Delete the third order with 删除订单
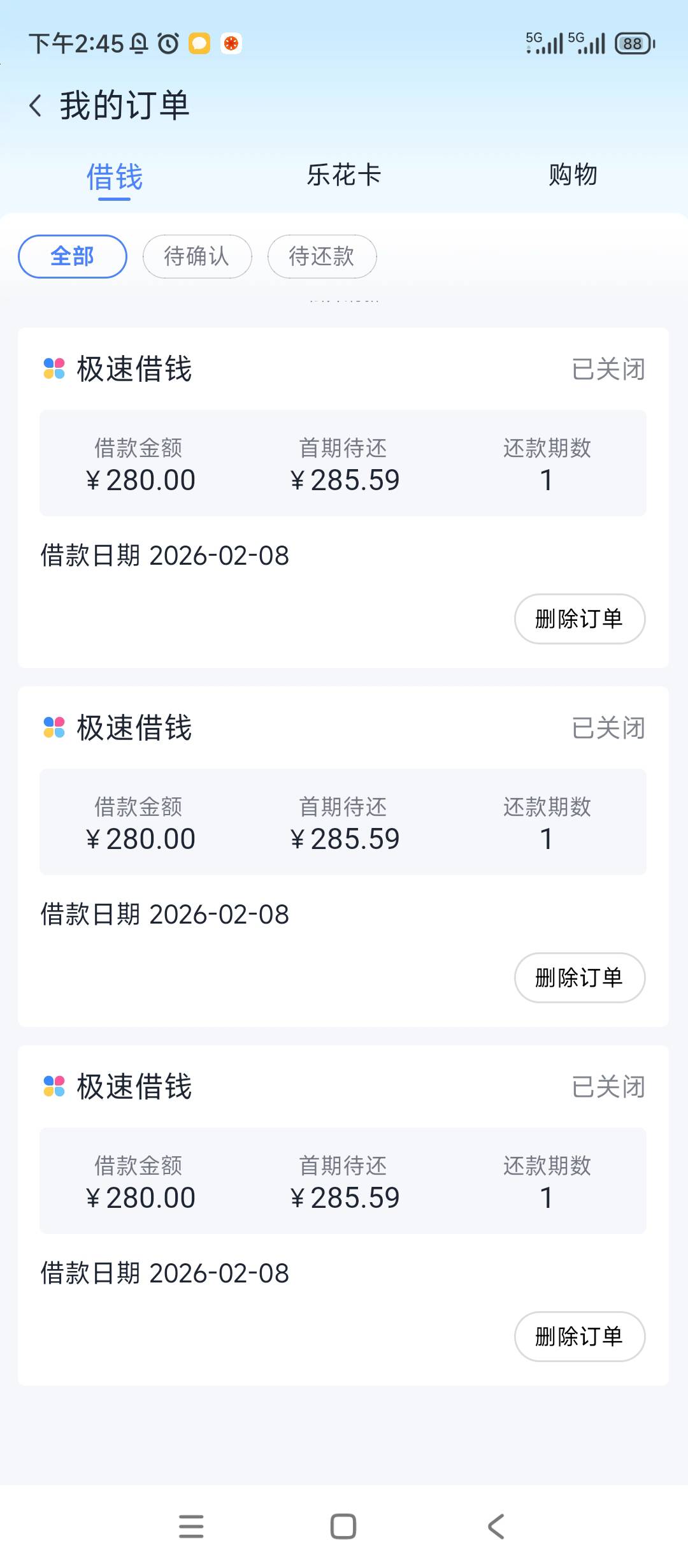The height and width of the screenshot is (1568, 688). tap(579, 1337)
